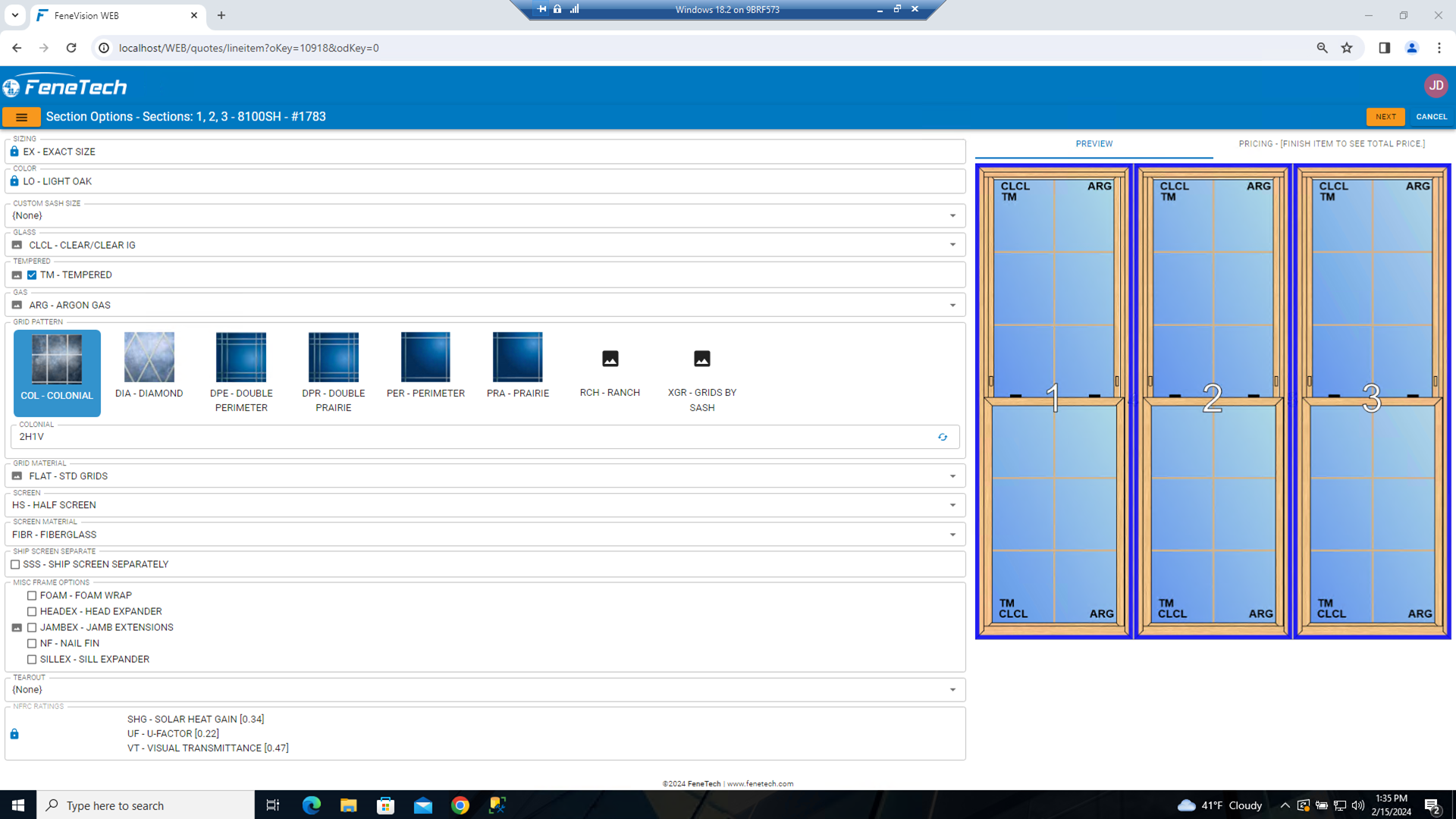
Task: Select the FeneVision WEB browser tab
Action: coord(118,15)
